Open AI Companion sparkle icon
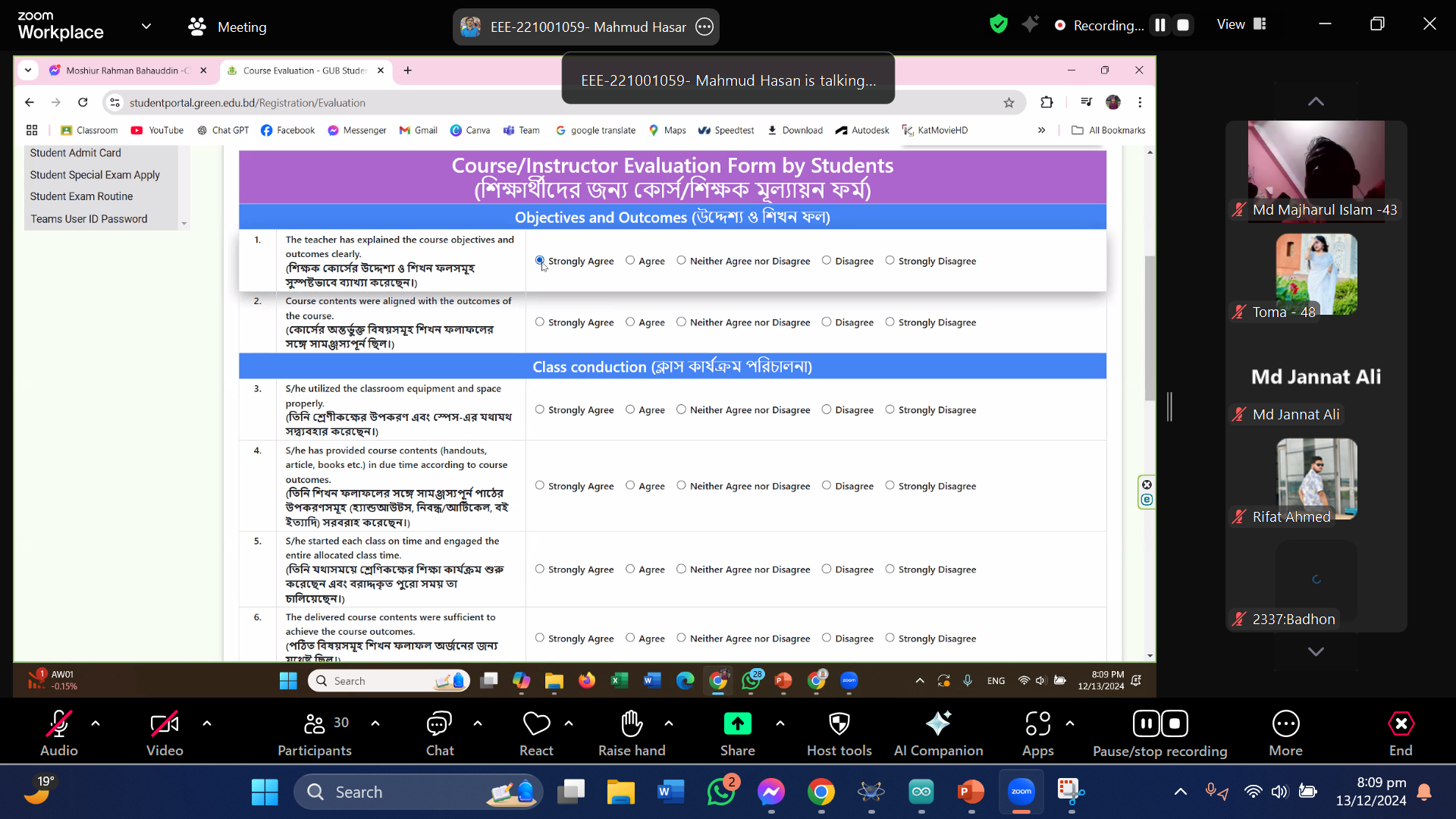Viewport: 1456px width, 819px height. pyautogui.click(x=938, y=724)
